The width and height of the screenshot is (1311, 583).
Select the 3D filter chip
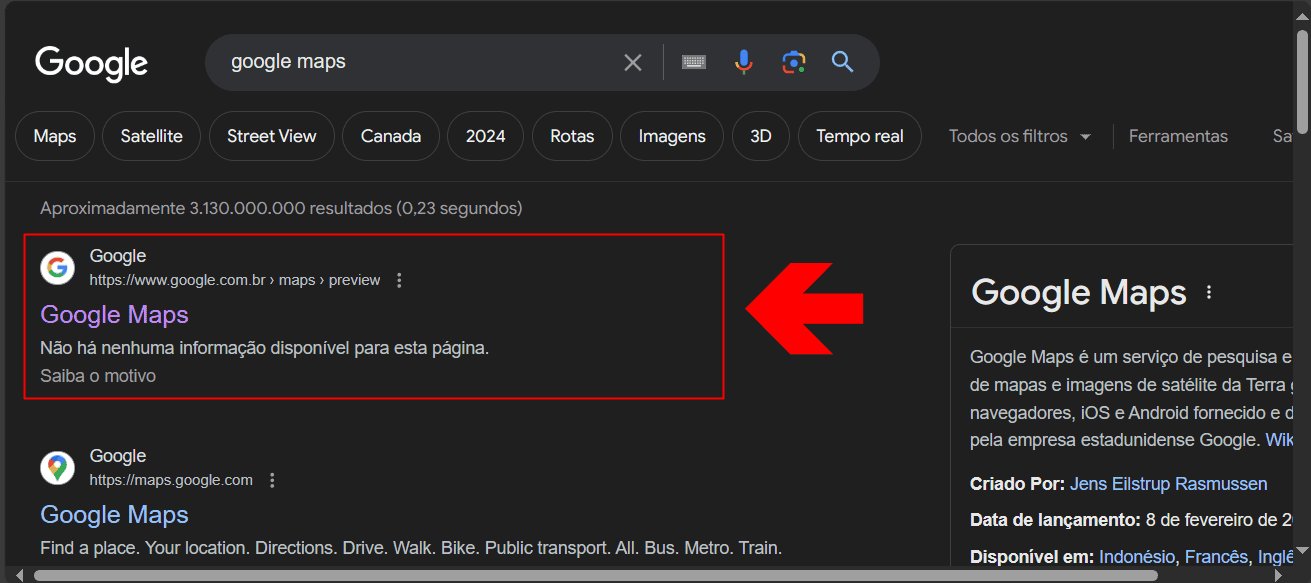point(761,136)
